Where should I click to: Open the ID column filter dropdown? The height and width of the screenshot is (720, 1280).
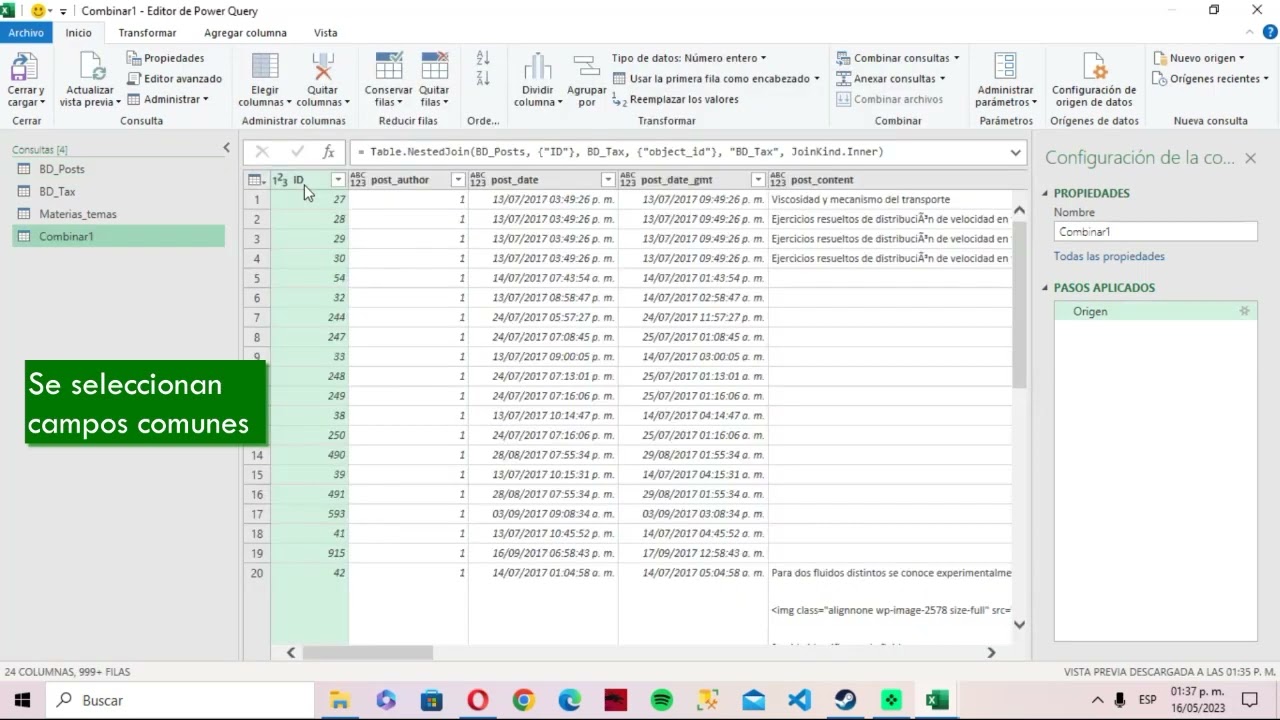pyautogui.click(x=338, y=180)
